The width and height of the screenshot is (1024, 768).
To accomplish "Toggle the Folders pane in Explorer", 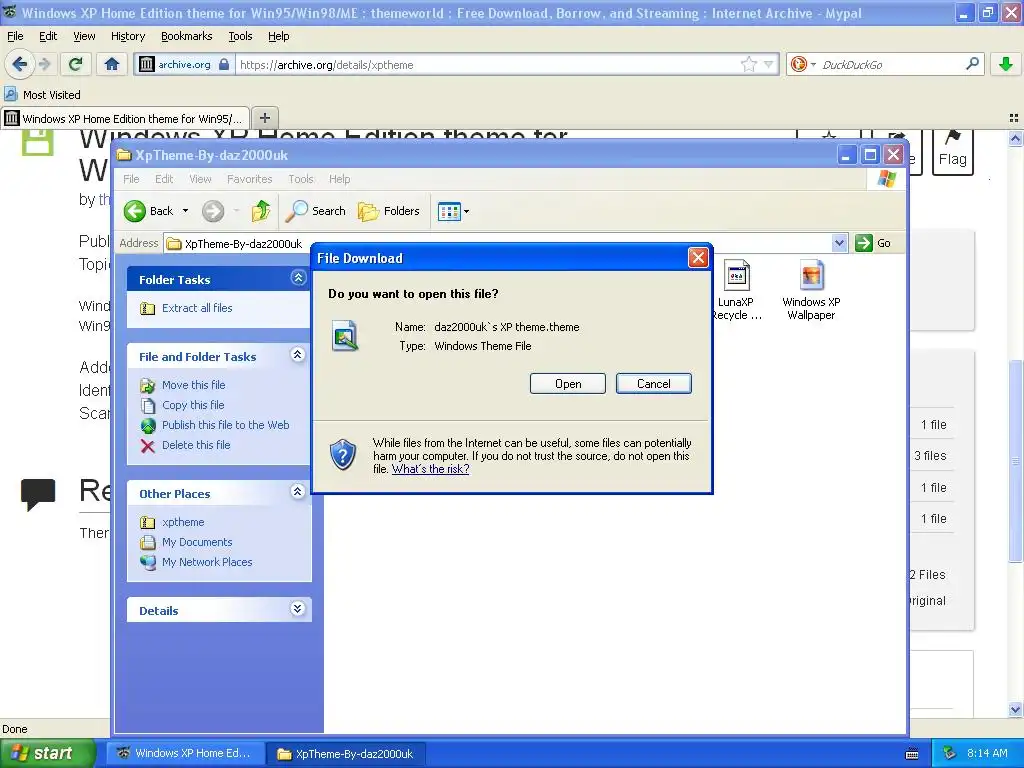I will (x=389, y=211).
